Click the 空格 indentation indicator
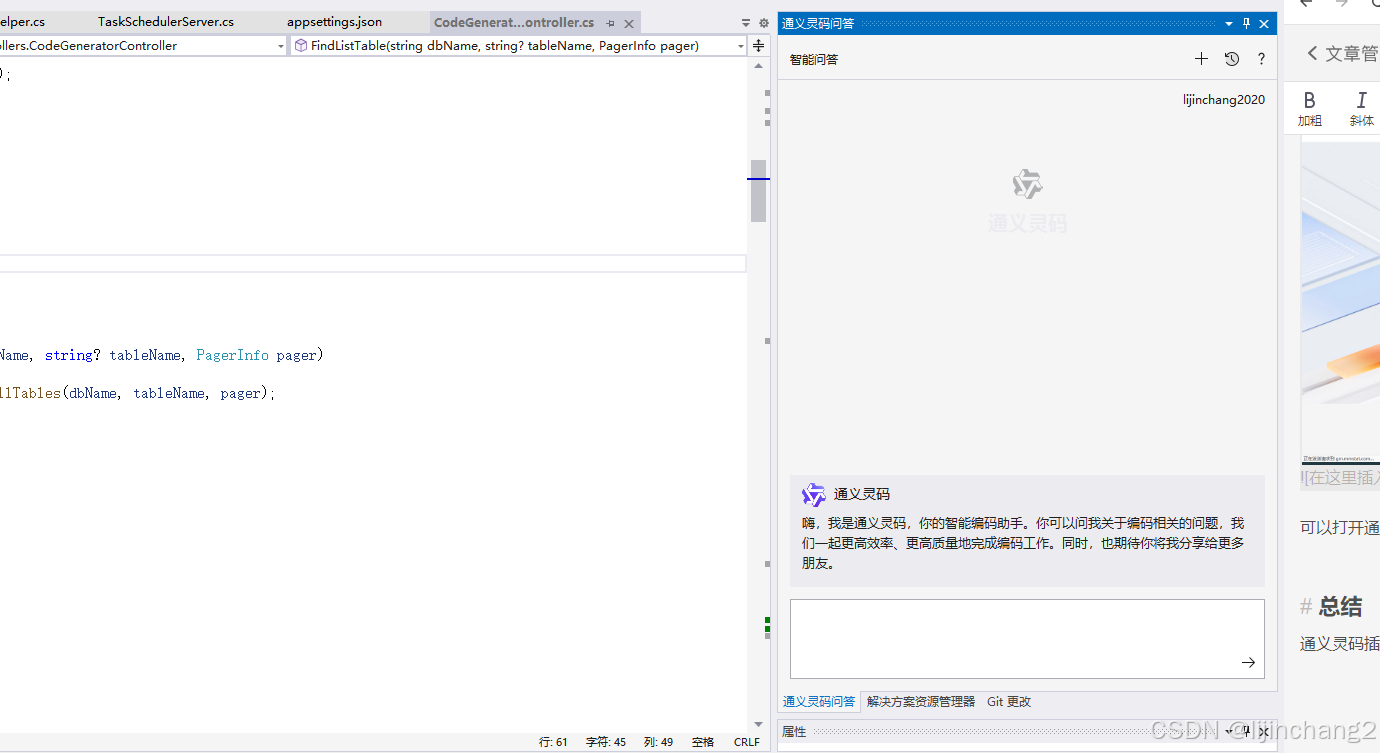 point(703,742)
